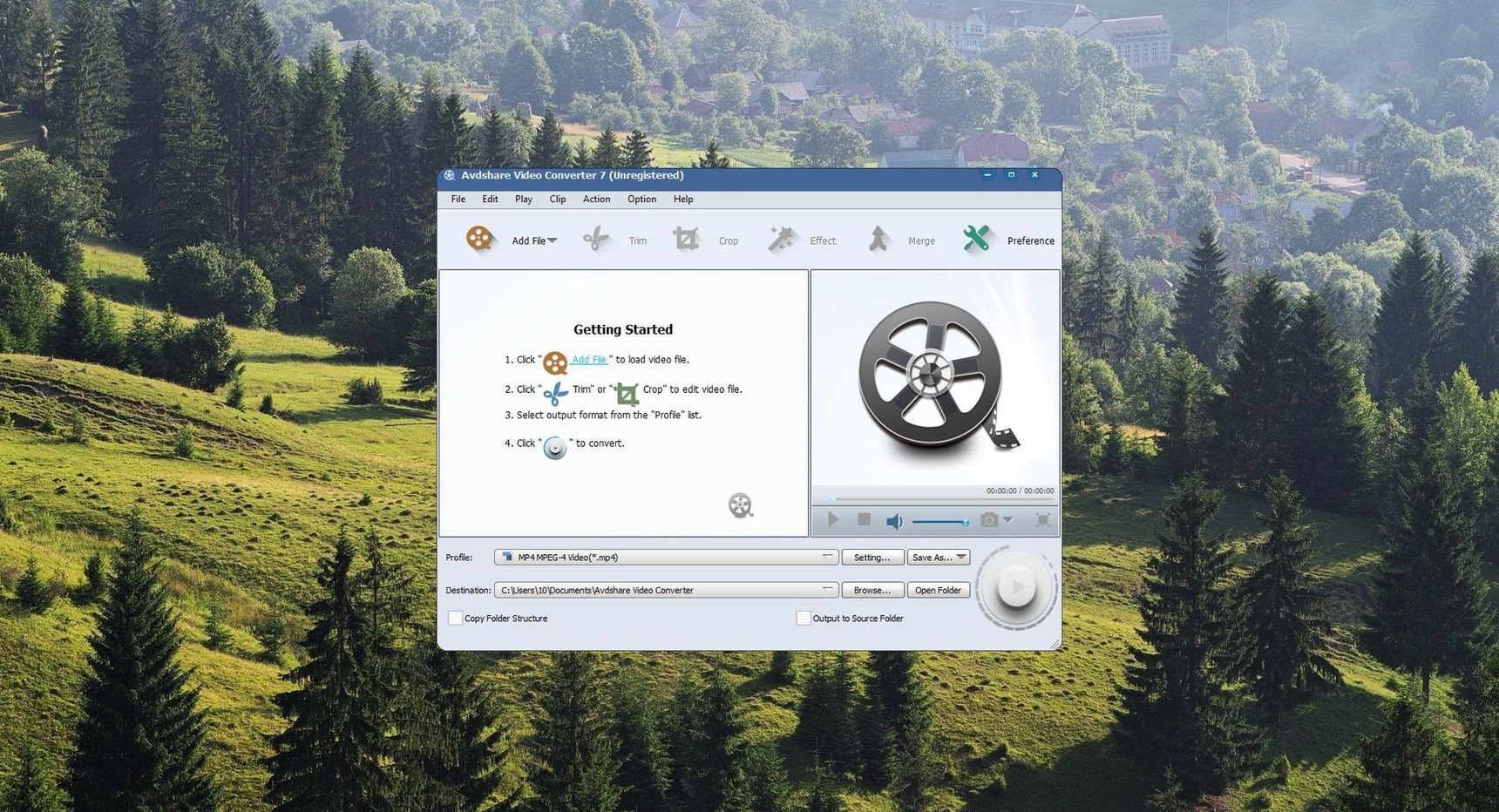Screen dimensions: 1499x812
Task: Click the Trim label in toolbar
Action: click(638, 241)
